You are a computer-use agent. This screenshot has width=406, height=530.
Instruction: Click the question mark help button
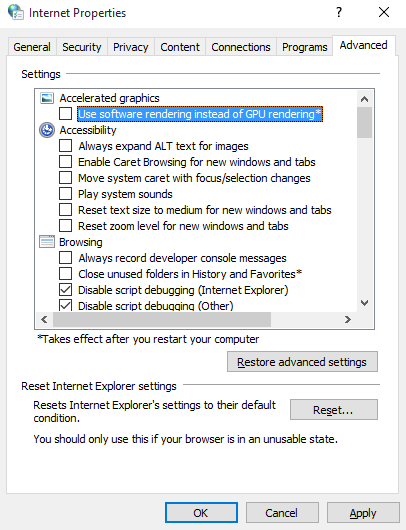point(339,13)
